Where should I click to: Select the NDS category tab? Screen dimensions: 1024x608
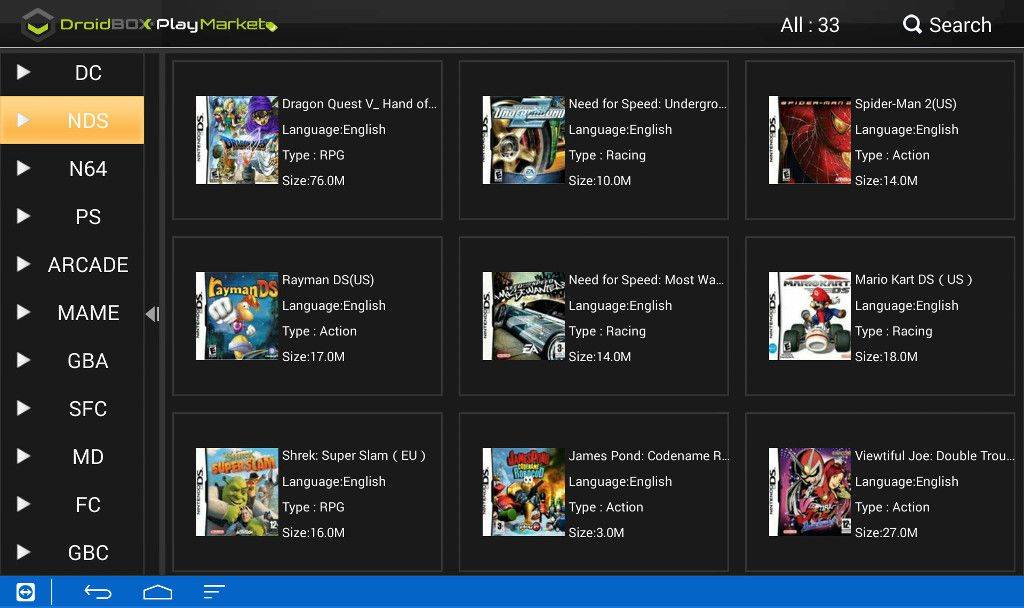click(72, 120)
